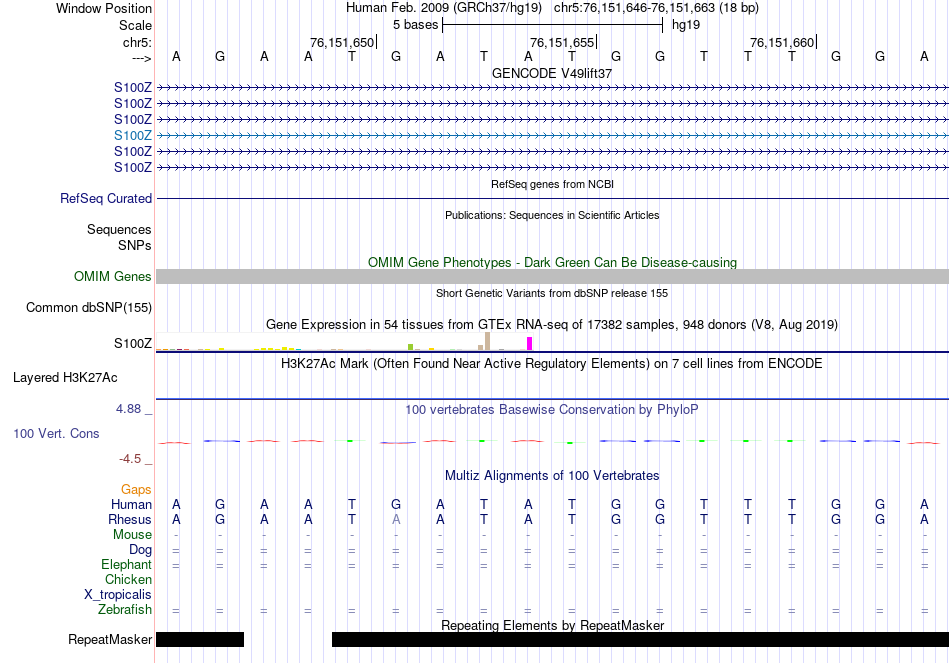This screenshot has height=663, width=950.
Task: Click the orange "Gaps" row label
Action: pyautogui.click(x=136, y=490)
